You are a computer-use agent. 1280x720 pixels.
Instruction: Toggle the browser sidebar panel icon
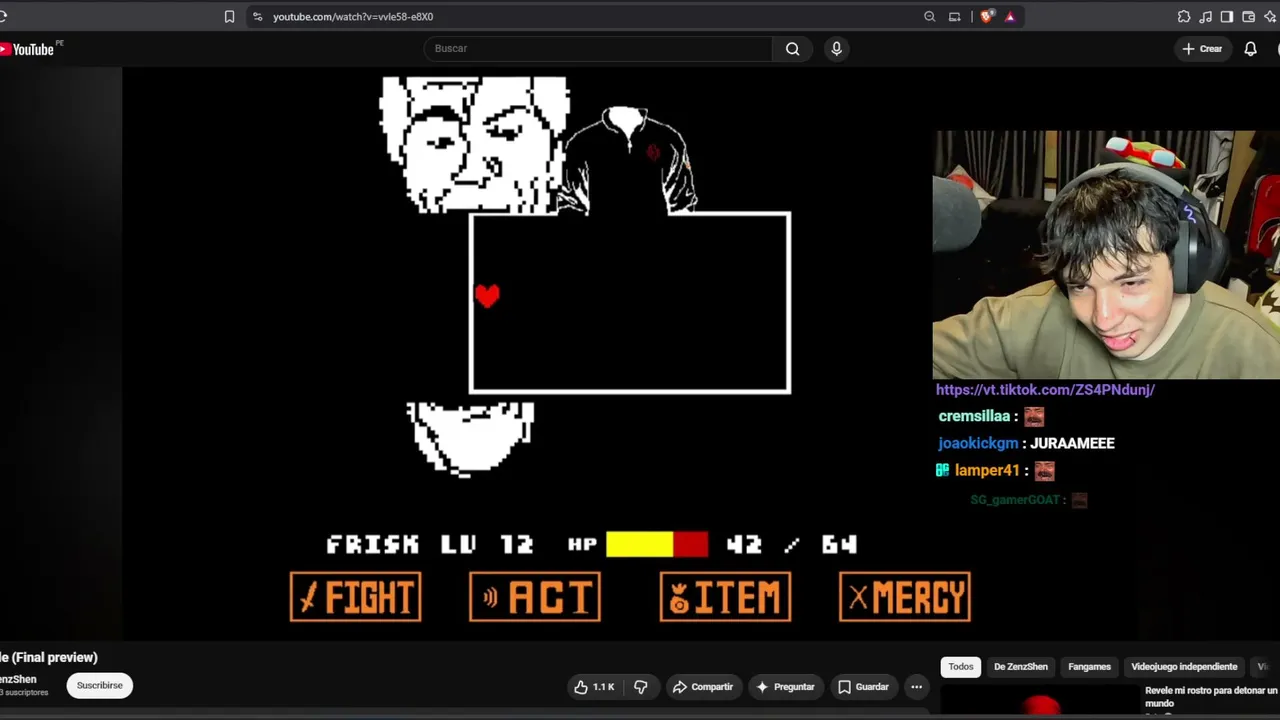point(1227,17)
